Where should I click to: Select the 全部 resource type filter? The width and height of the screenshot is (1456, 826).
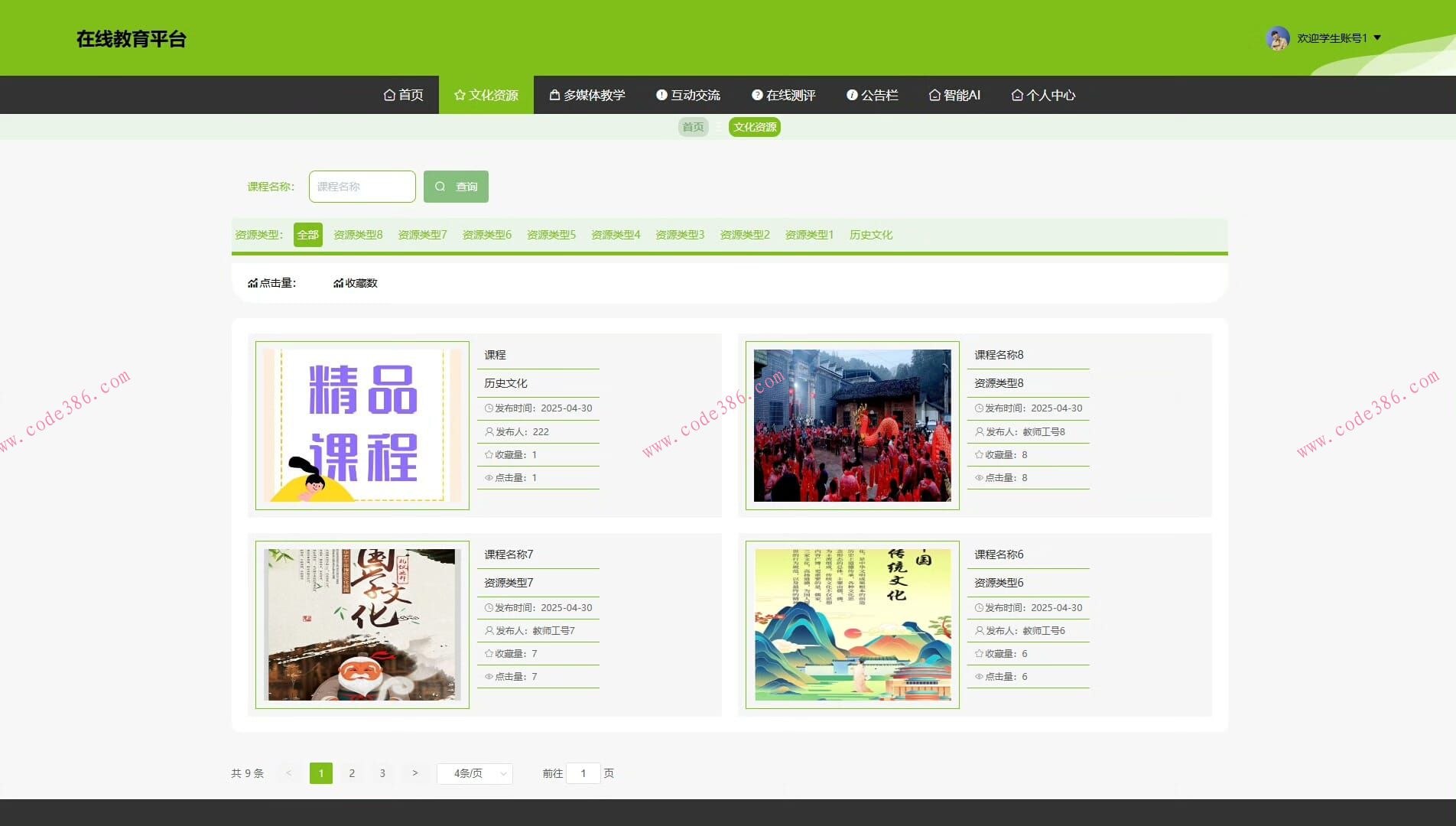(x=308, y=235)
